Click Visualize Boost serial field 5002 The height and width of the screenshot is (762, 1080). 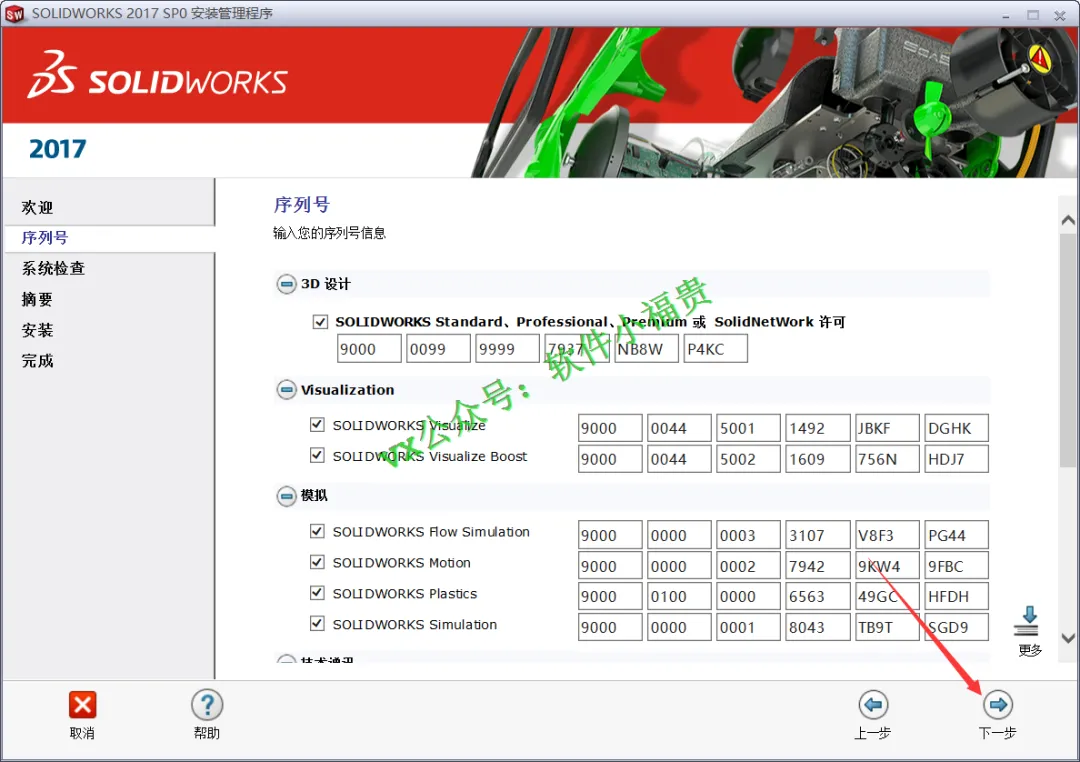(748, 459)
